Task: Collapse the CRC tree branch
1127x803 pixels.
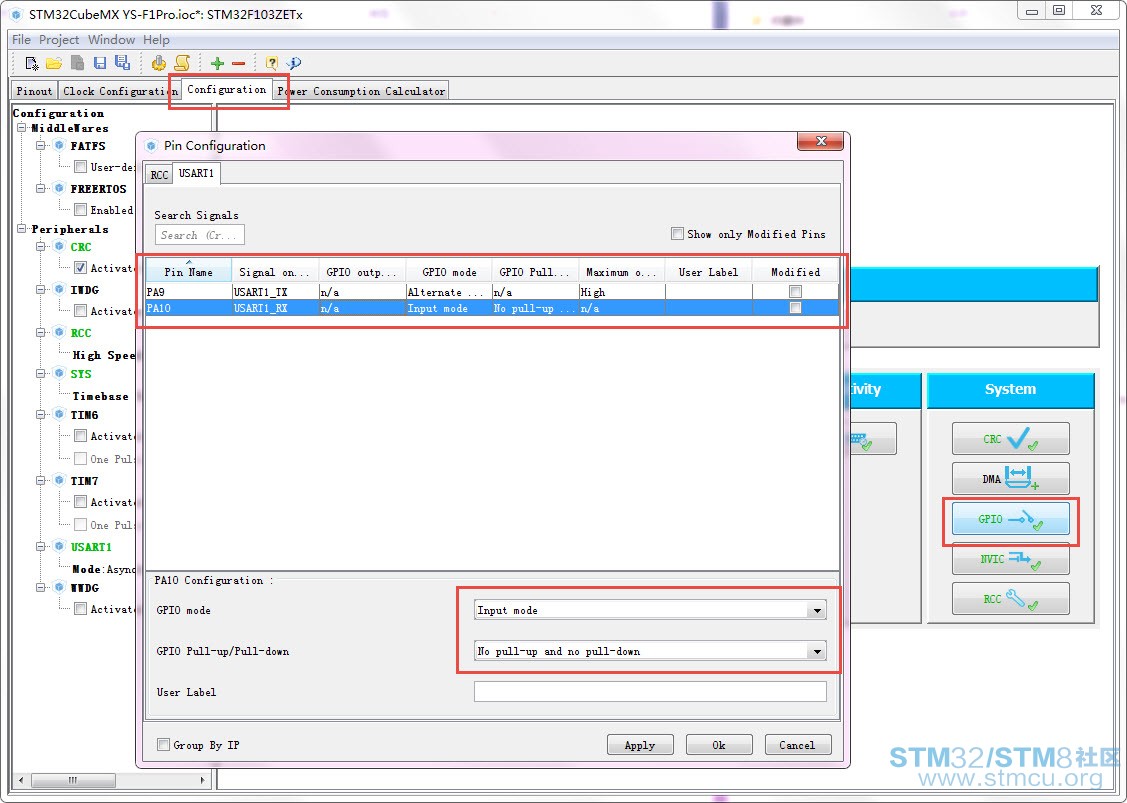Action: pyautogui.click(x=41, y=247)
